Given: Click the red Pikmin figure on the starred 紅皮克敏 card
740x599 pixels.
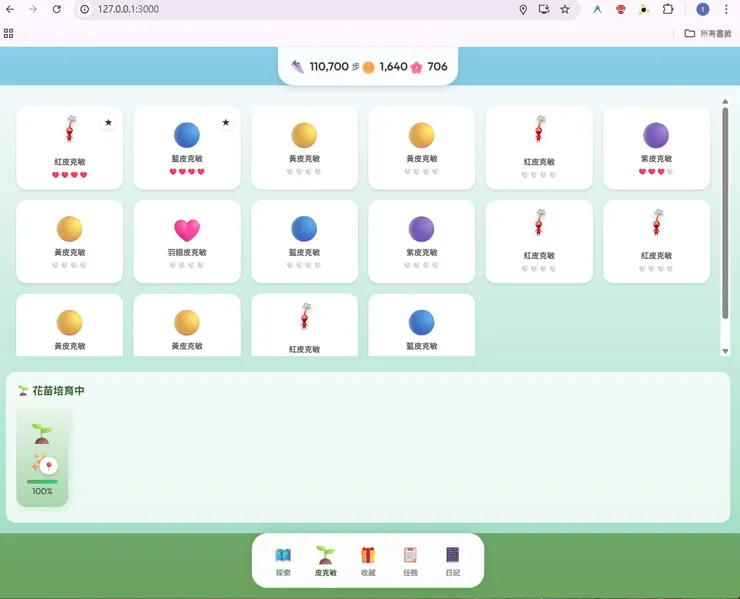Looking at the screenshot, I should (x=70, y=129).
